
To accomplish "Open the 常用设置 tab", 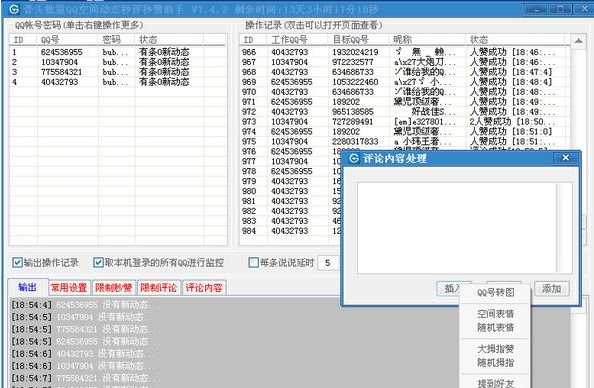I will [69, 288].
